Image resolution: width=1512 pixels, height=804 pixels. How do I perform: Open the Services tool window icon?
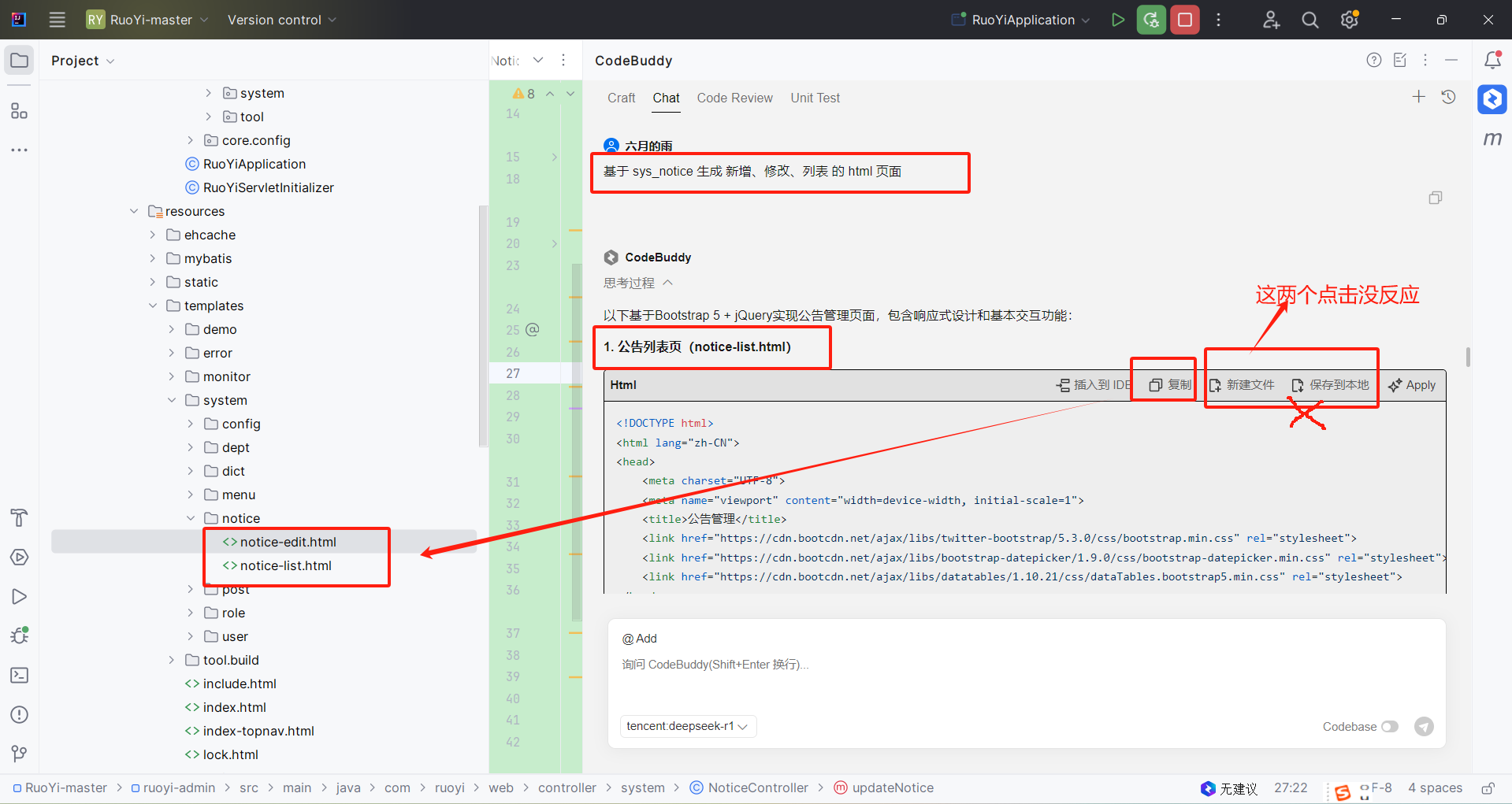click(x=20, y=558)
